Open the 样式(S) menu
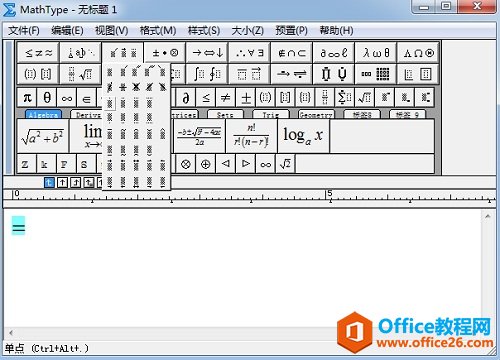The height and width of the screenshot is (360, 500). click(x=204, y=31)
